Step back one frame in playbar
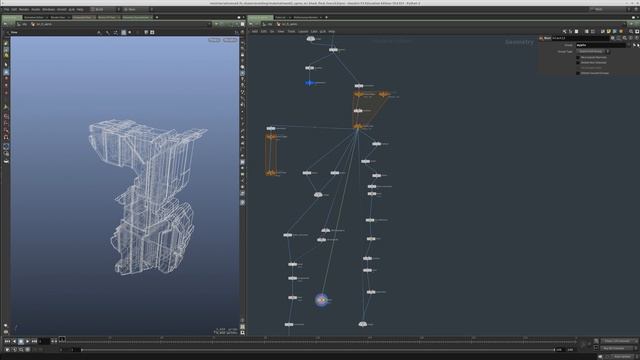Viewport: 640px width, 360px height. 14,341
